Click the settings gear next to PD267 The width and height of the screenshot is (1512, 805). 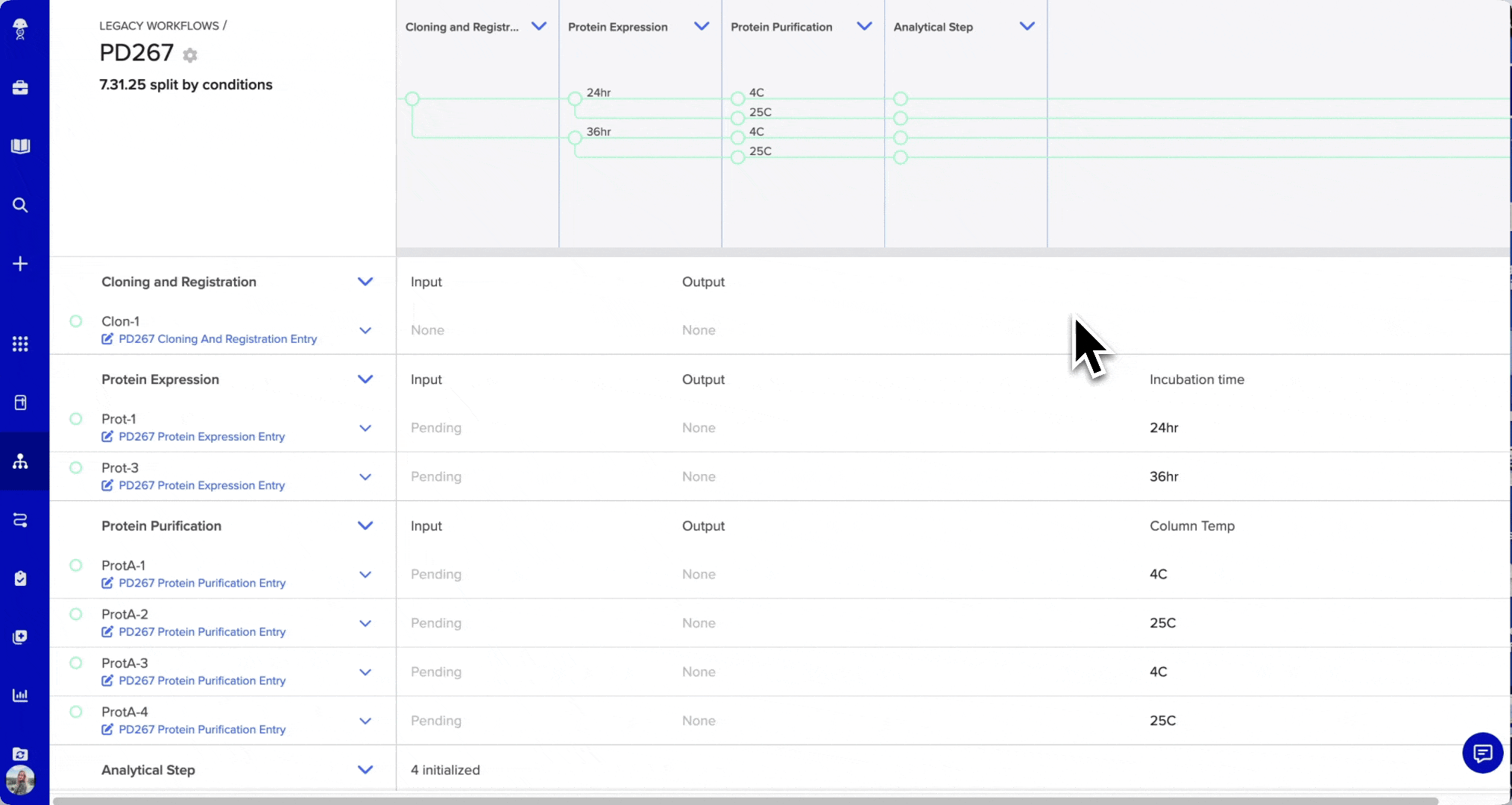190,55
